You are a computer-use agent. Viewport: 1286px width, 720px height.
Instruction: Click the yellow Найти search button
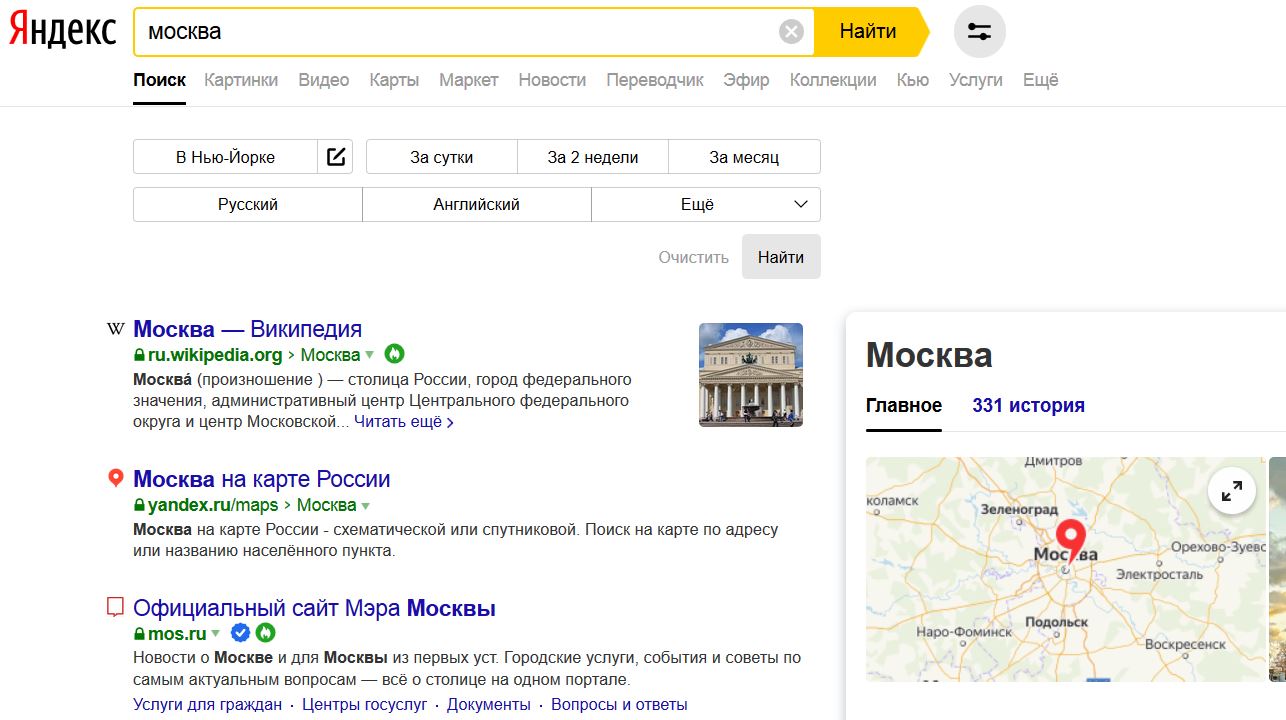[868, 32]
